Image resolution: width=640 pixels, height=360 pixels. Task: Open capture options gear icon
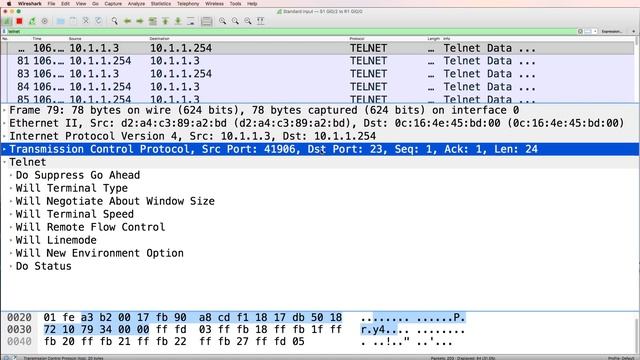[x=44, y=21]
